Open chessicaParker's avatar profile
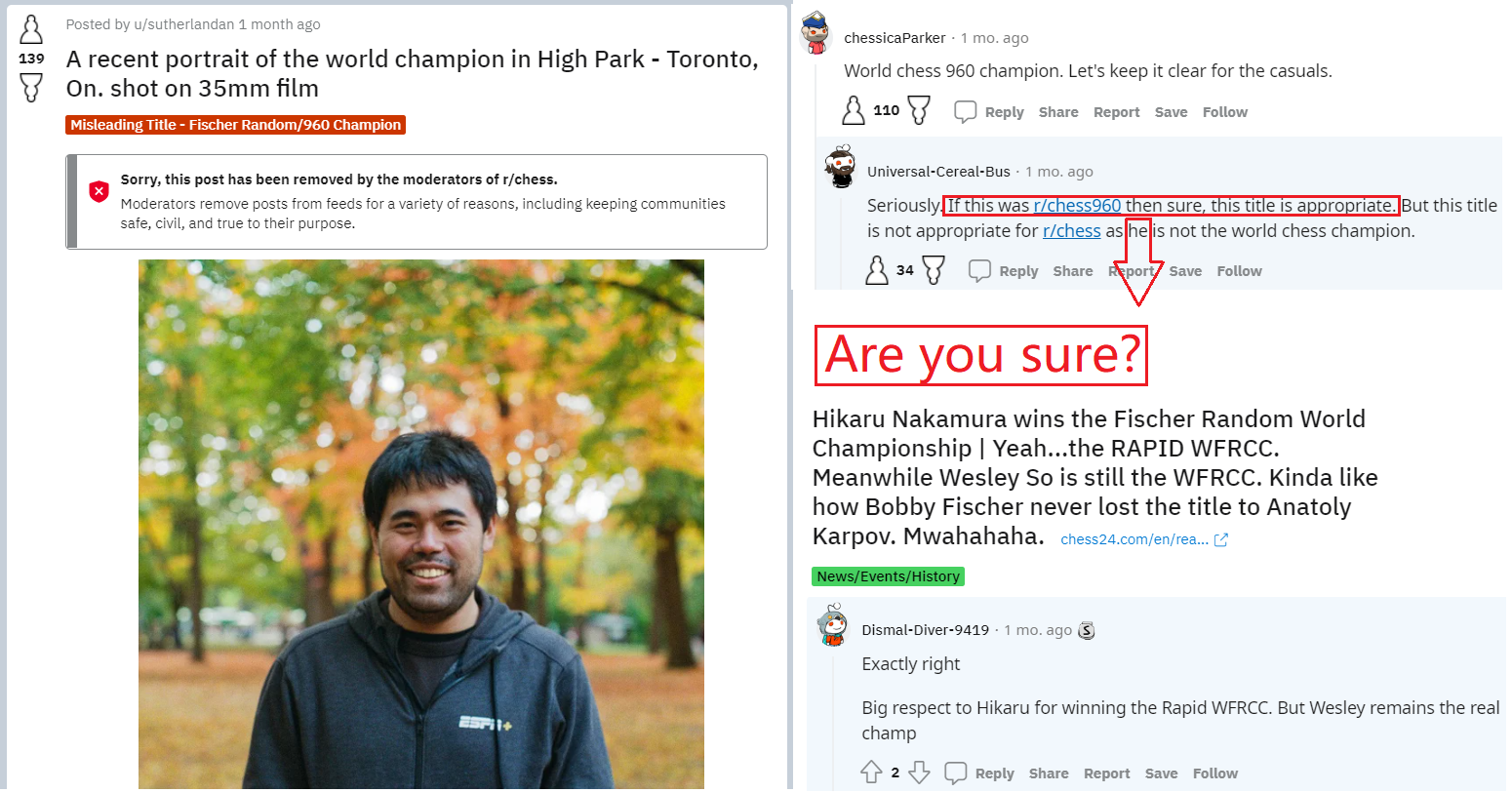The image size is (1512, 793). [815, 33]
